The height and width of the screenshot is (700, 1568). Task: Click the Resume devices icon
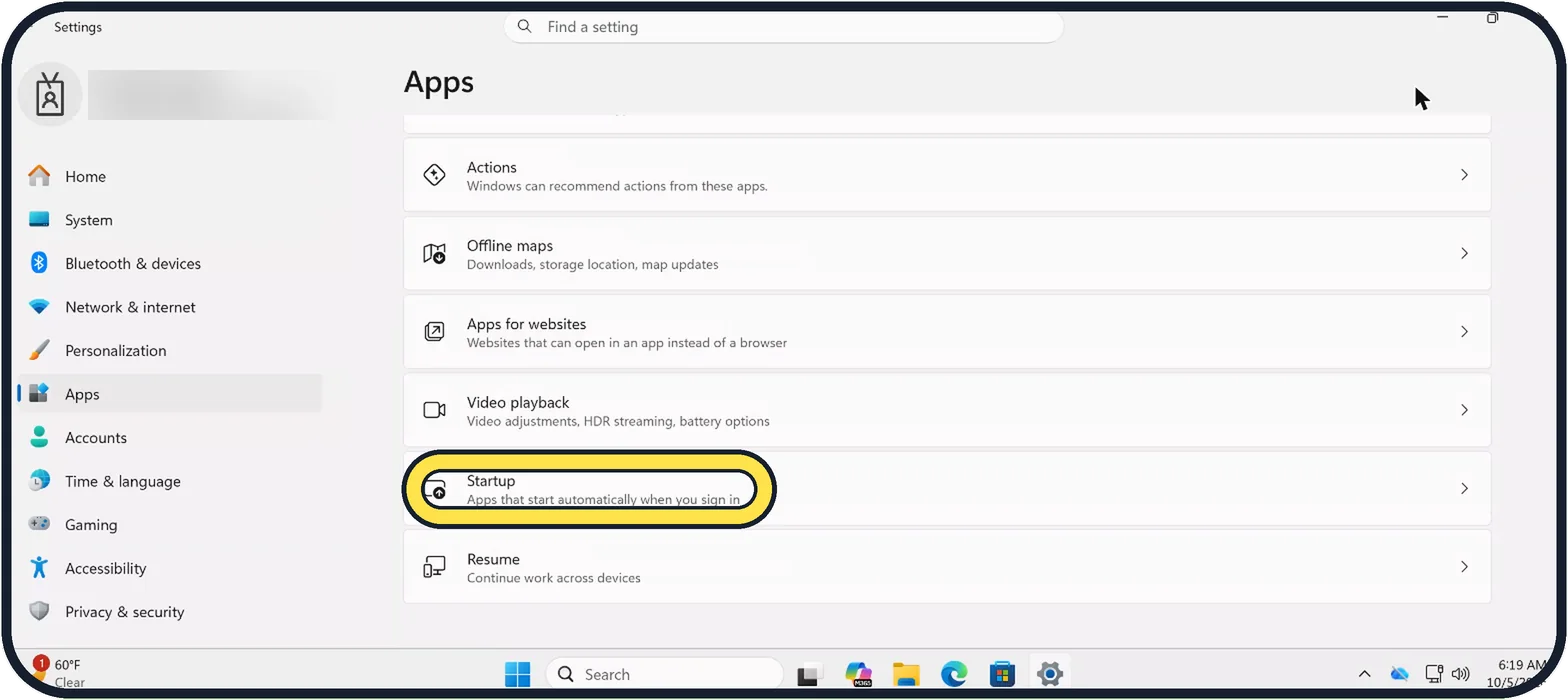click(434, 567)
